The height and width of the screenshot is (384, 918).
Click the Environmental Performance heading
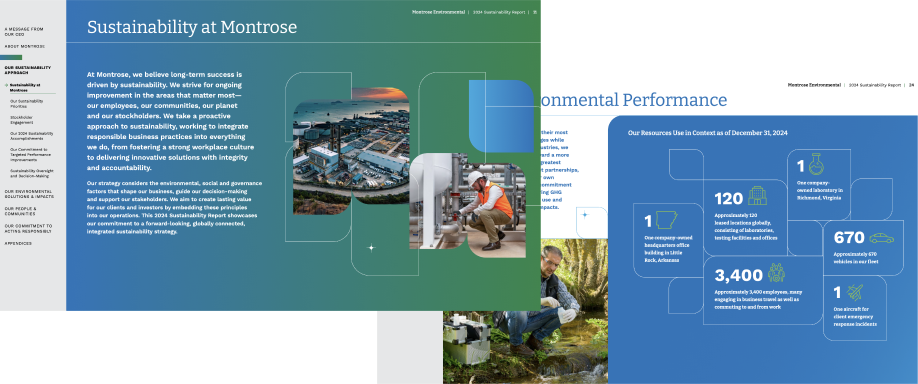(x=633, y=100)
